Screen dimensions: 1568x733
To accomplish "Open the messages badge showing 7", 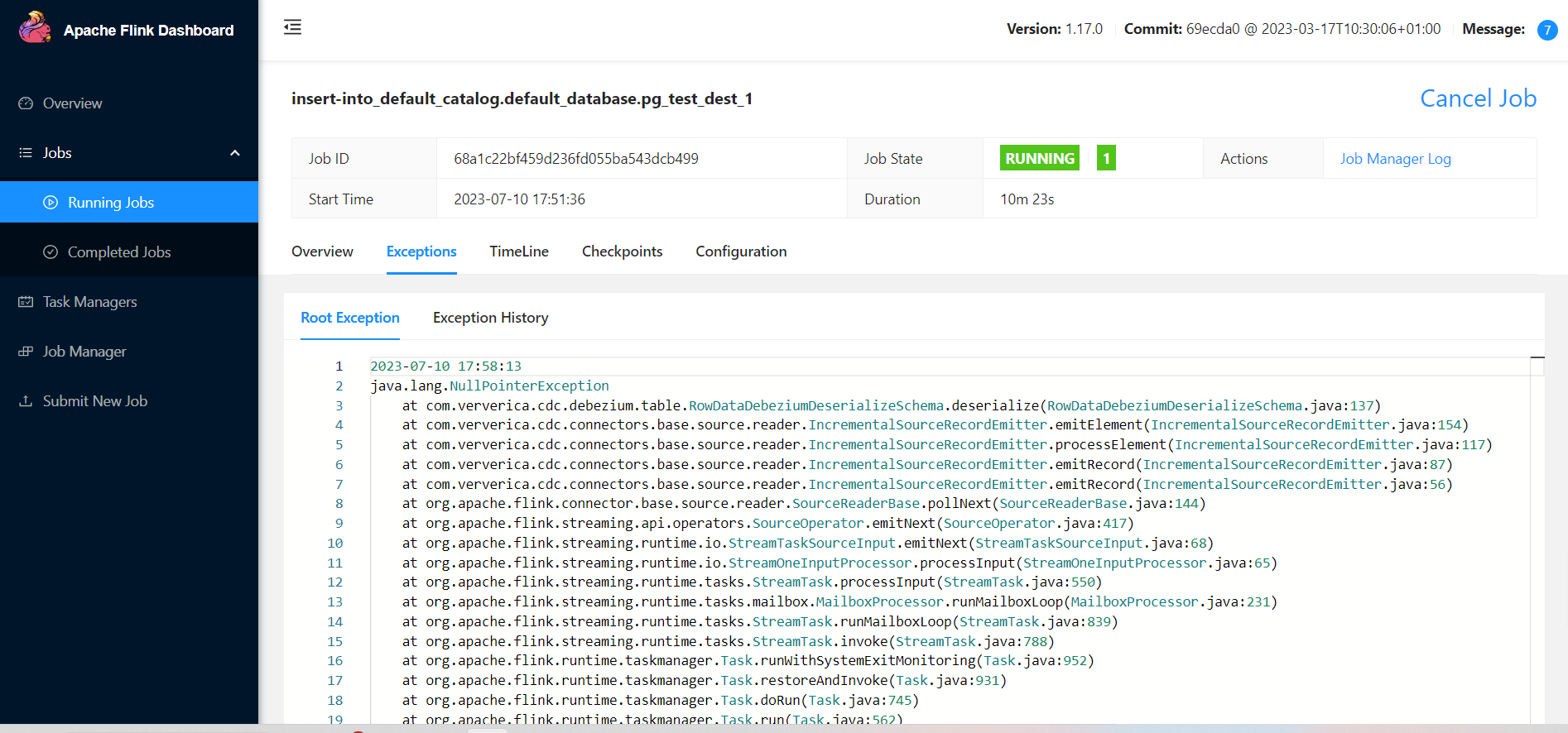I will [1547, 30].
